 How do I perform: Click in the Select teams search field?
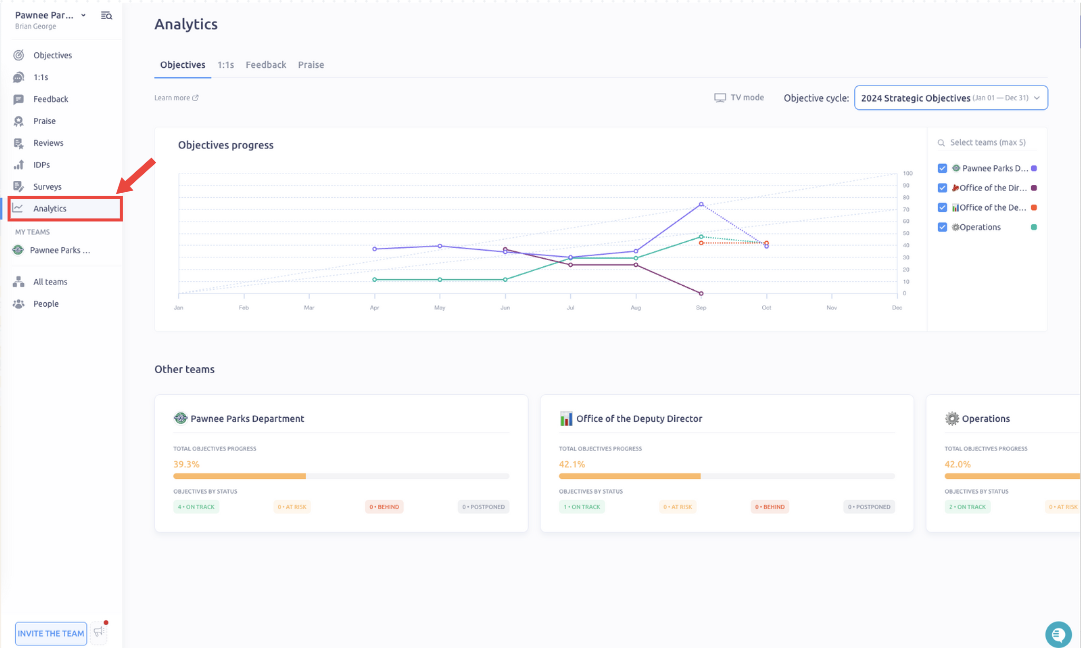(x=990, y=143)
